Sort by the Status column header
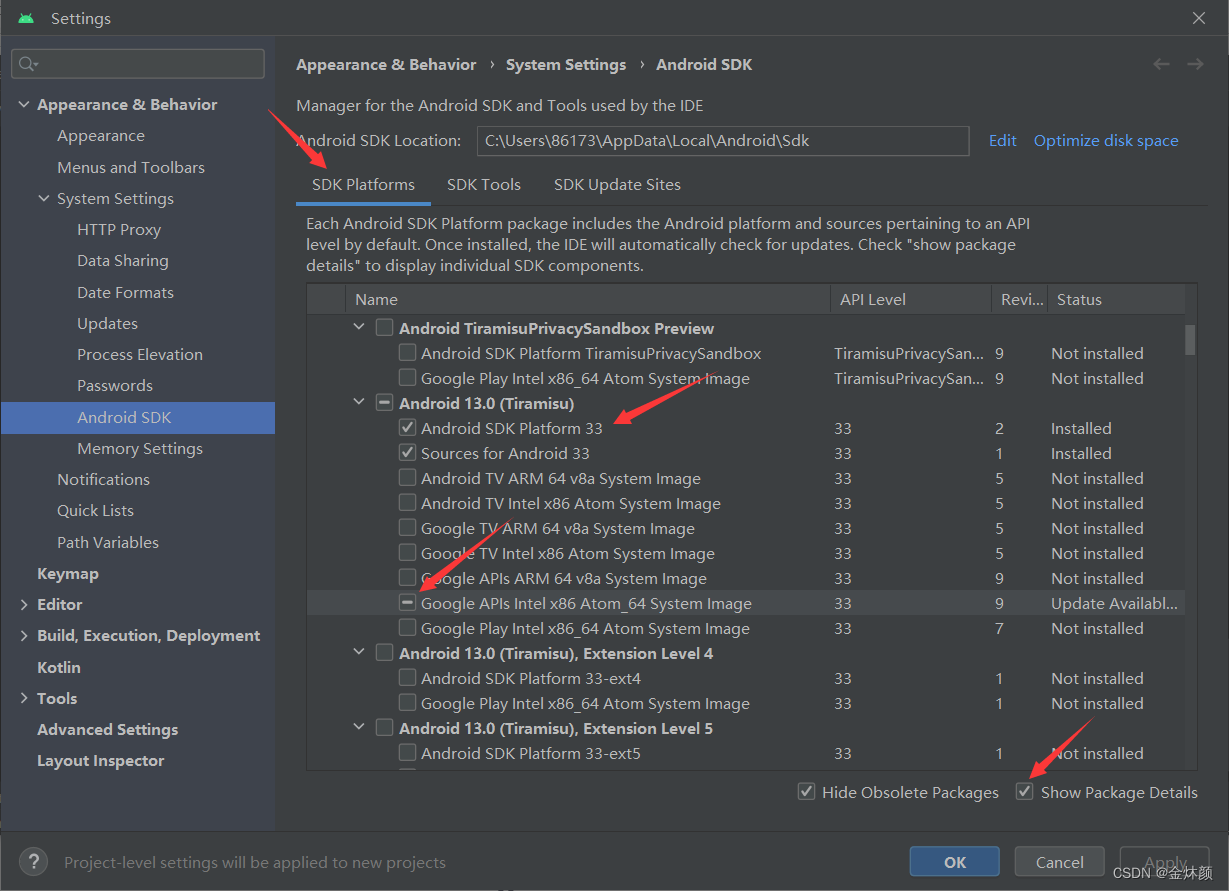The width and height of the screenshot is (1229, 891). (1116, 299)
